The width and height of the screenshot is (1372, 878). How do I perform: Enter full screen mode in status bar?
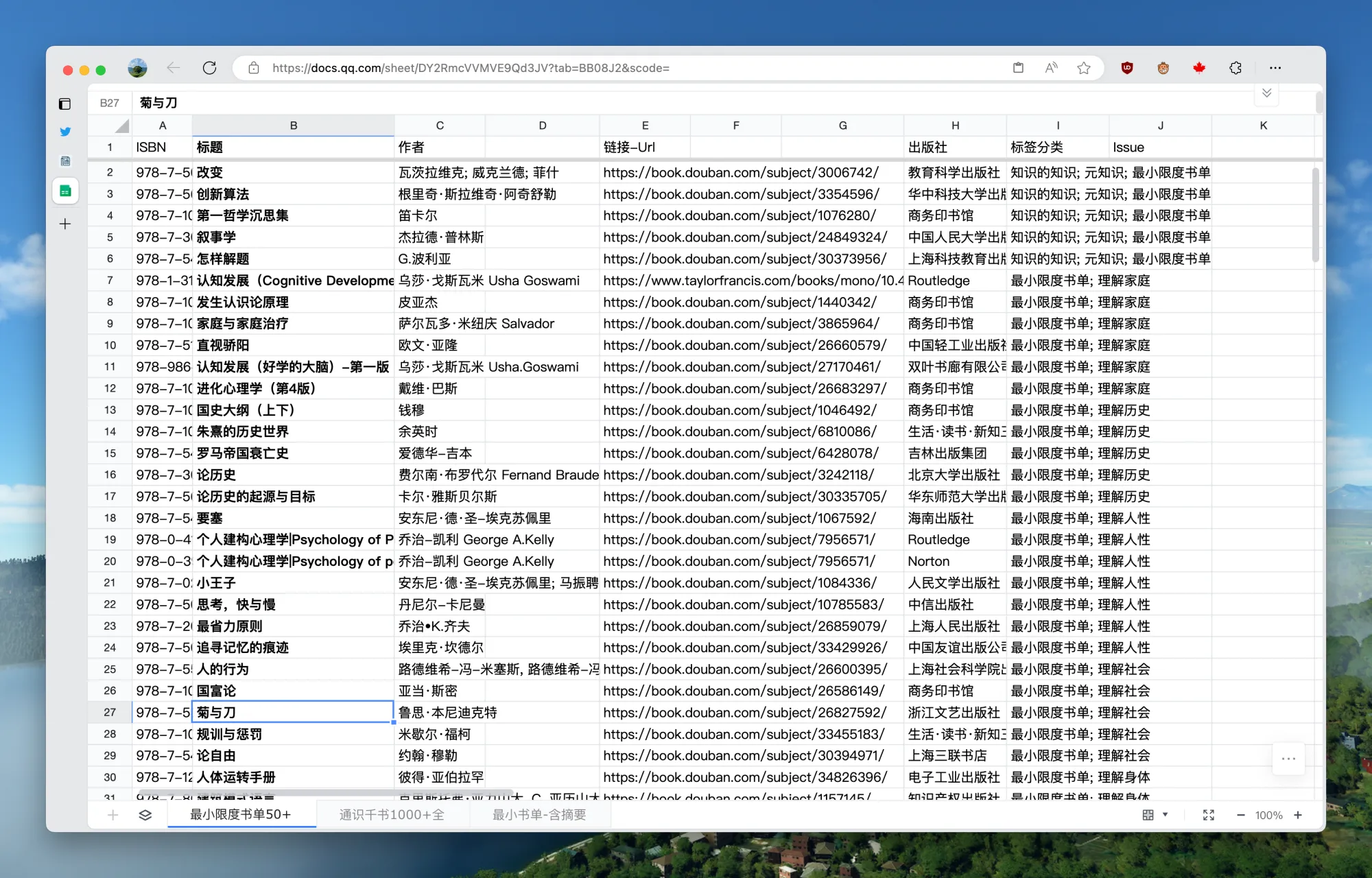[1209, 815]
